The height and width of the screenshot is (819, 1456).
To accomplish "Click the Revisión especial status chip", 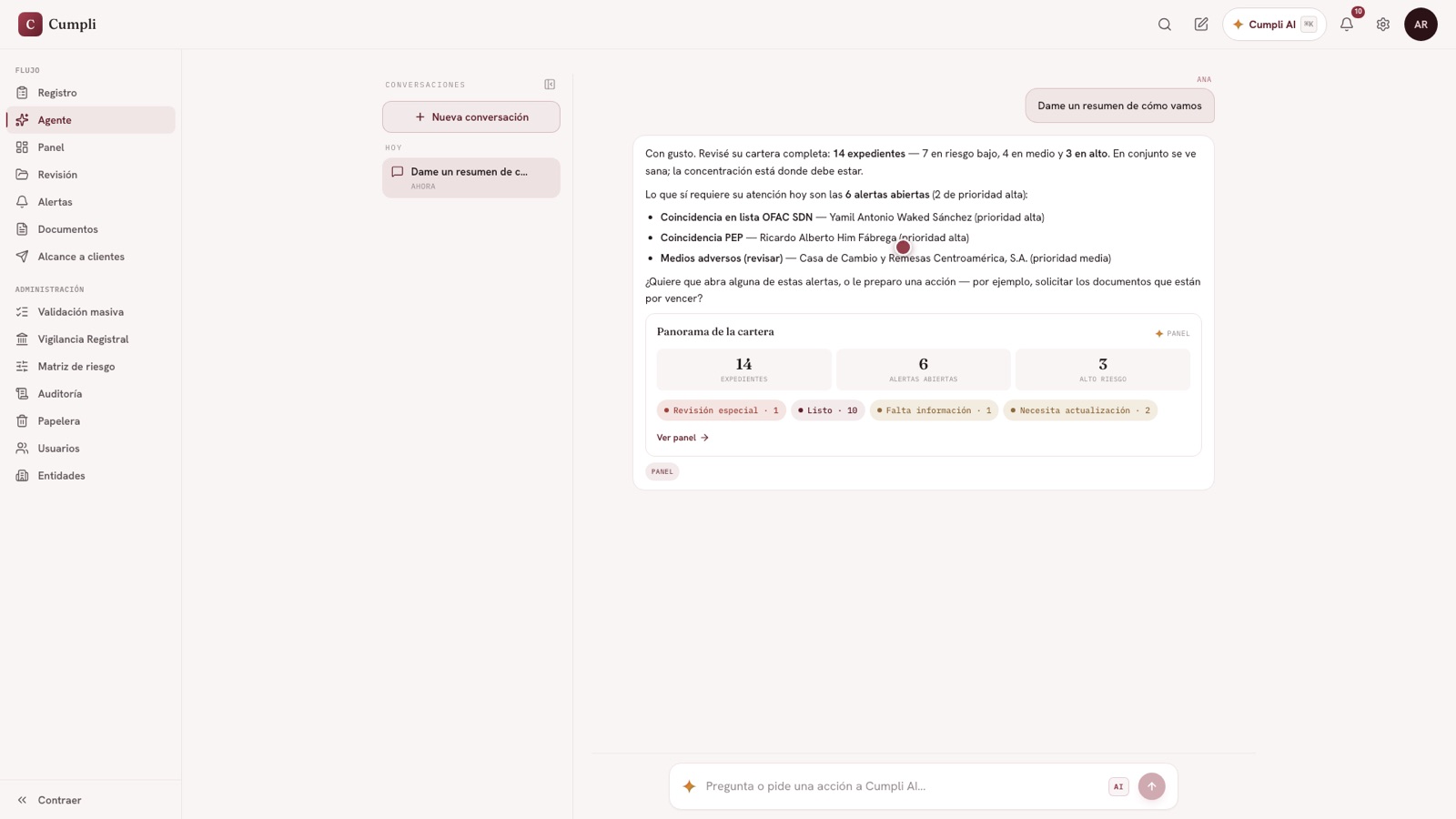I will (721, 410).
